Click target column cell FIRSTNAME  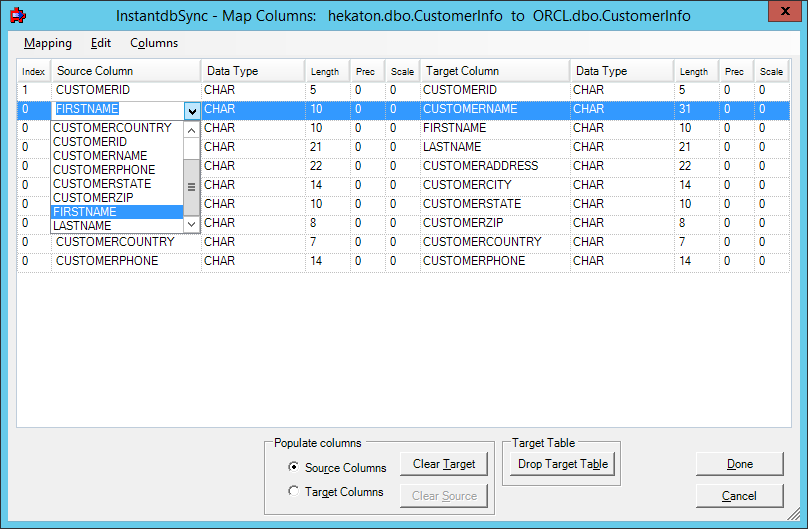tap(495, 128)
